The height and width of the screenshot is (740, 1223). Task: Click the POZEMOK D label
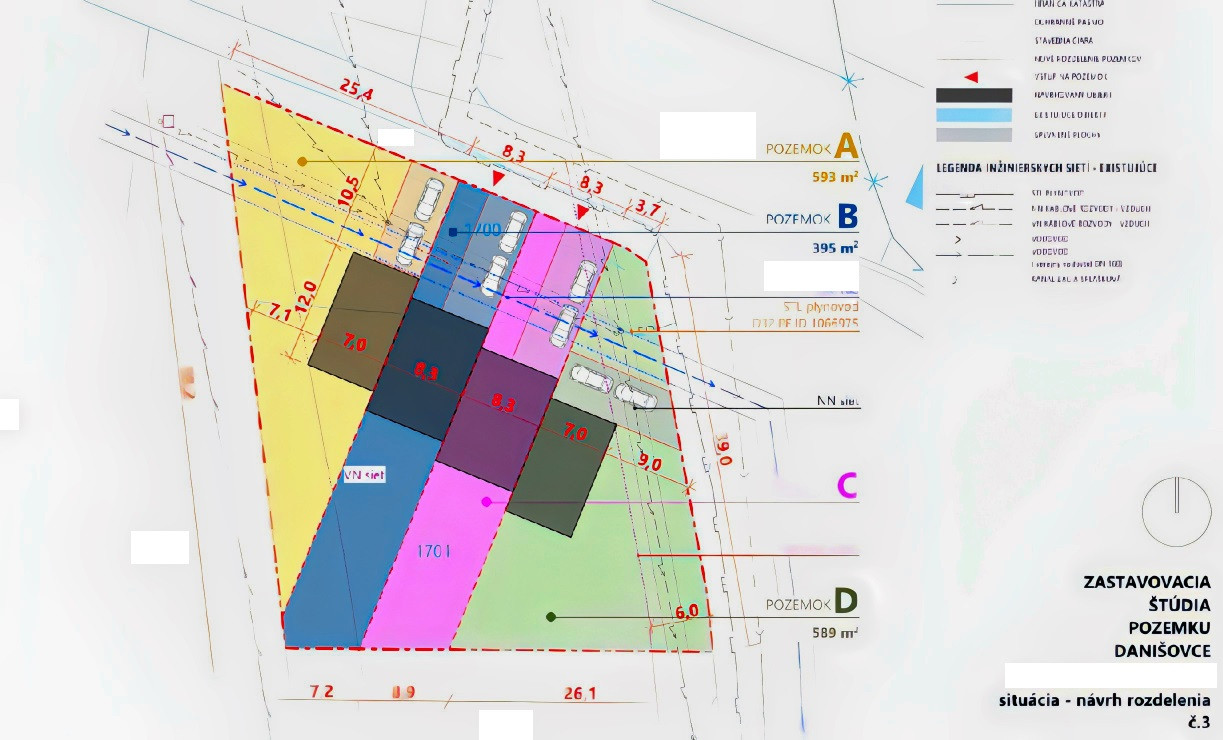[811, 603]
